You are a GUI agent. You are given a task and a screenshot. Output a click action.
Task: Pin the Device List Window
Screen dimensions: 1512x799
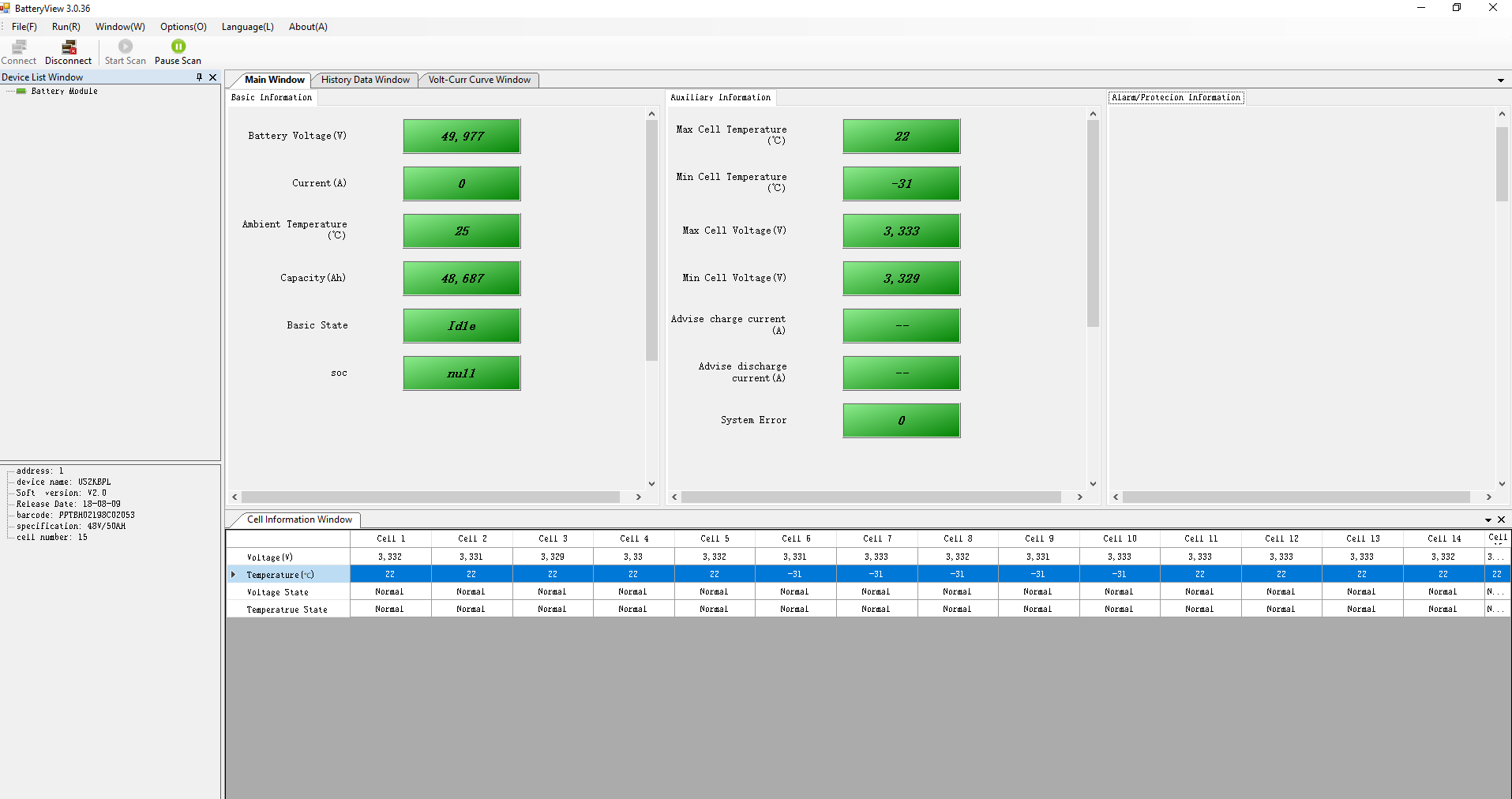point(199,77)
